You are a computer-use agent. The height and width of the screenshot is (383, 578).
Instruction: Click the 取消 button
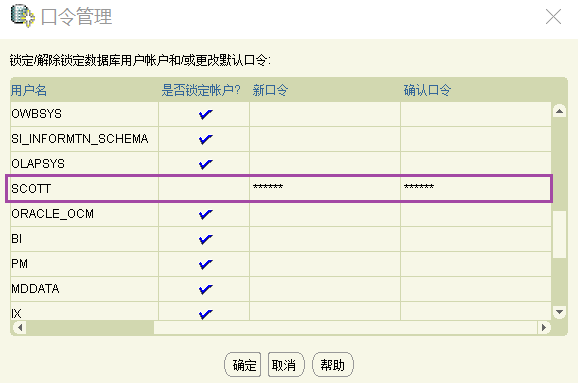coord(286,365)
